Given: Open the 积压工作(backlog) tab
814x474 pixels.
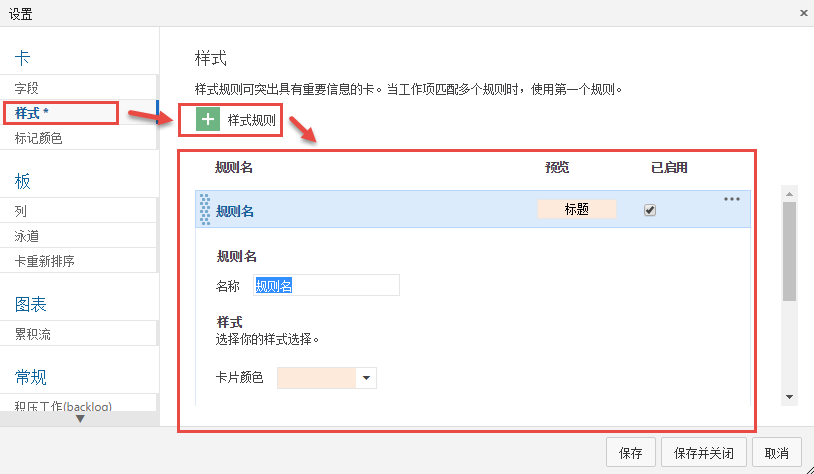Looking at the screenshot, I should click(78, 404).
